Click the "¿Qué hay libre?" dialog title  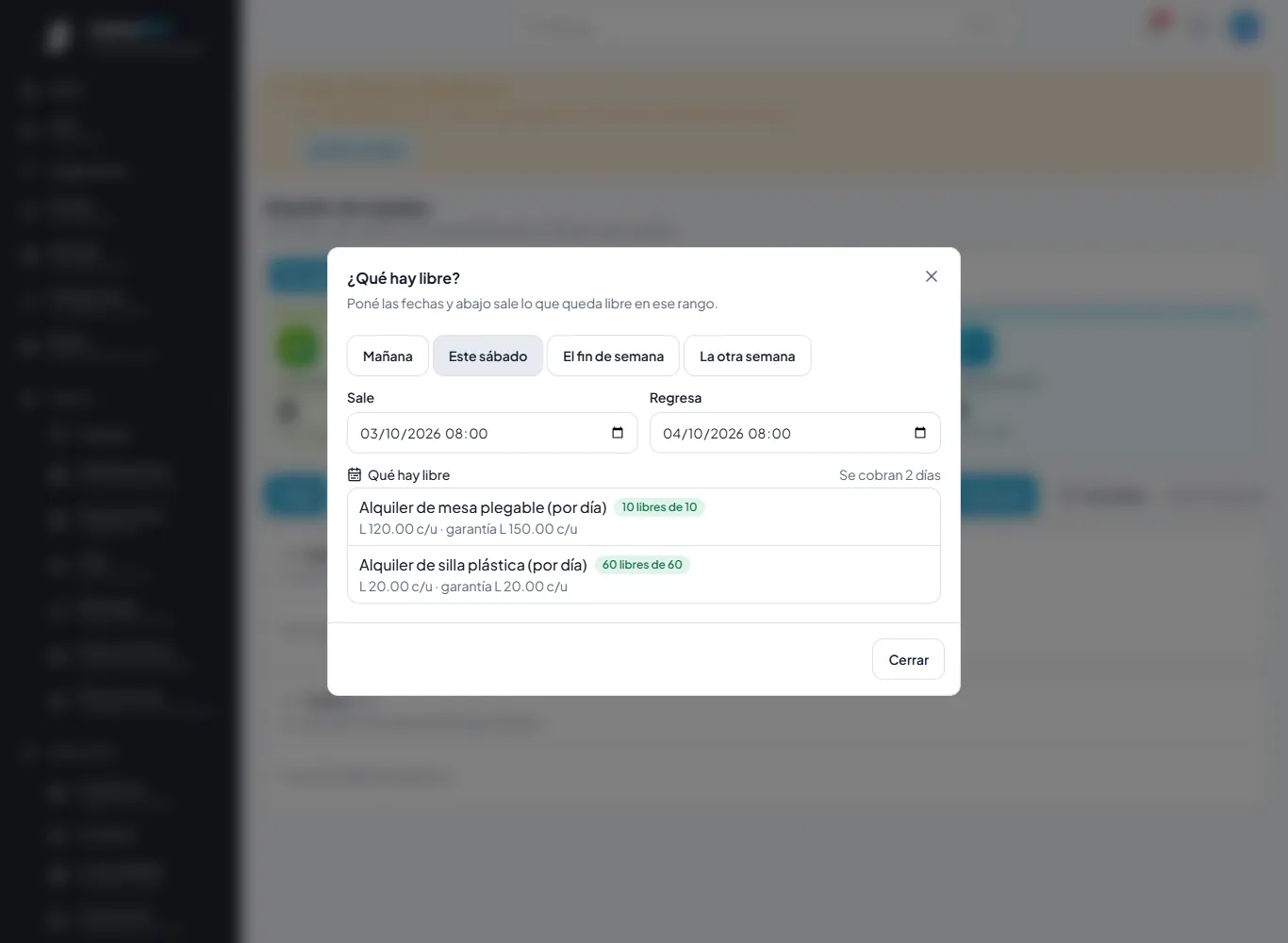[404, 278]
